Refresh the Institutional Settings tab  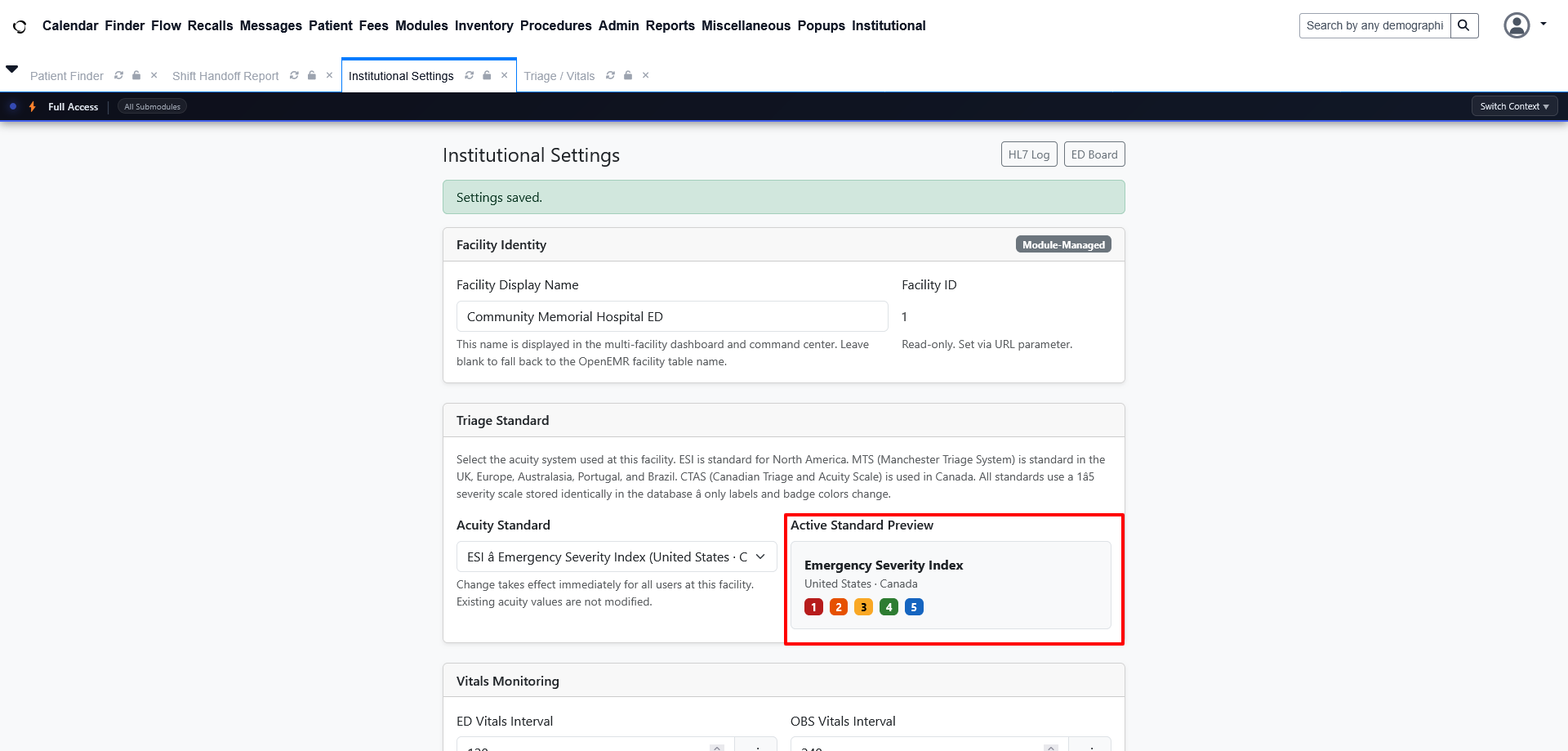tap(470, 75)
